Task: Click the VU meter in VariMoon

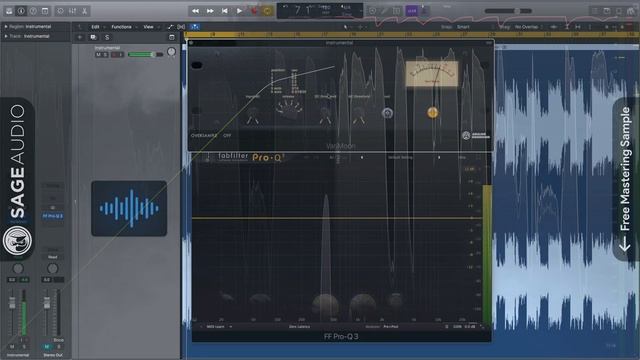Action: click(x=432, y=74)
